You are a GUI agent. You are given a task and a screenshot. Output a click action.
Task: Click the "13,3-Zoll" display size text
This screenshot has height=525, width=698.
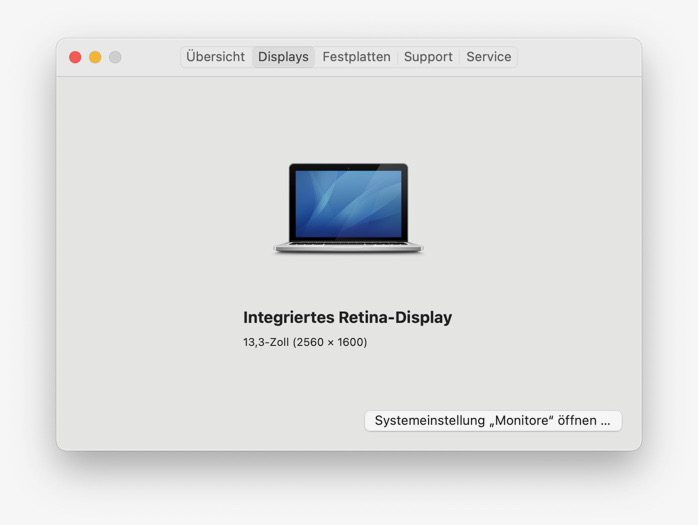coord(265,342)
